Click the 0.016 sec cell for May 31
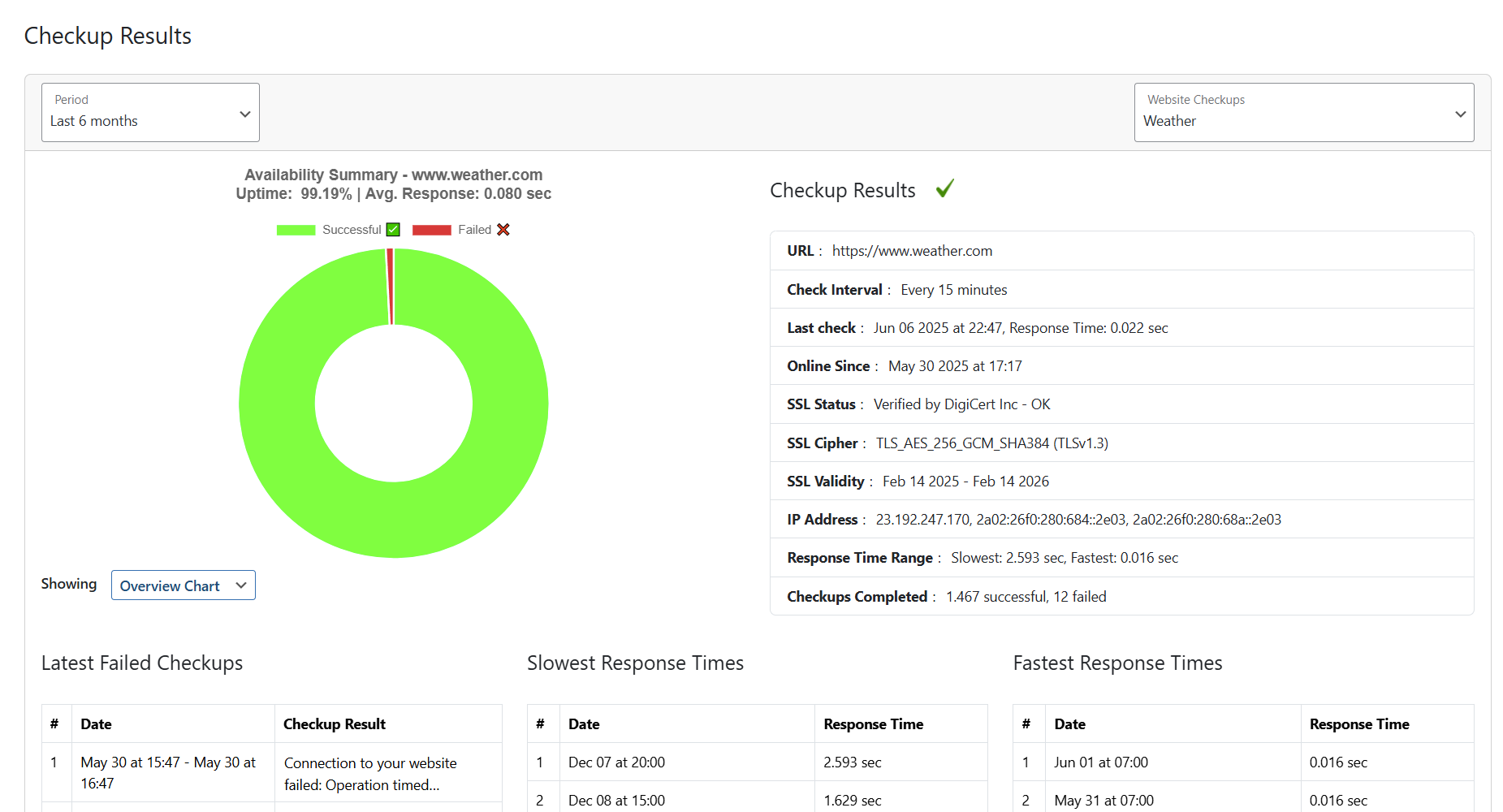 (1338, 801)
